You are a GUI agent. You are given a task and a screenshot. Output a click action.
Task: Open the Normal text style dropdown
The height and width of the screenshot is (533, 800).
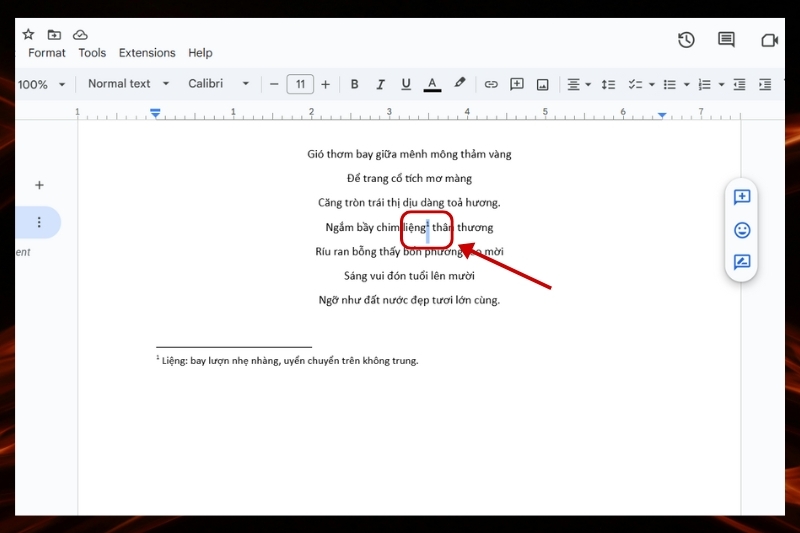click(128, 84)
